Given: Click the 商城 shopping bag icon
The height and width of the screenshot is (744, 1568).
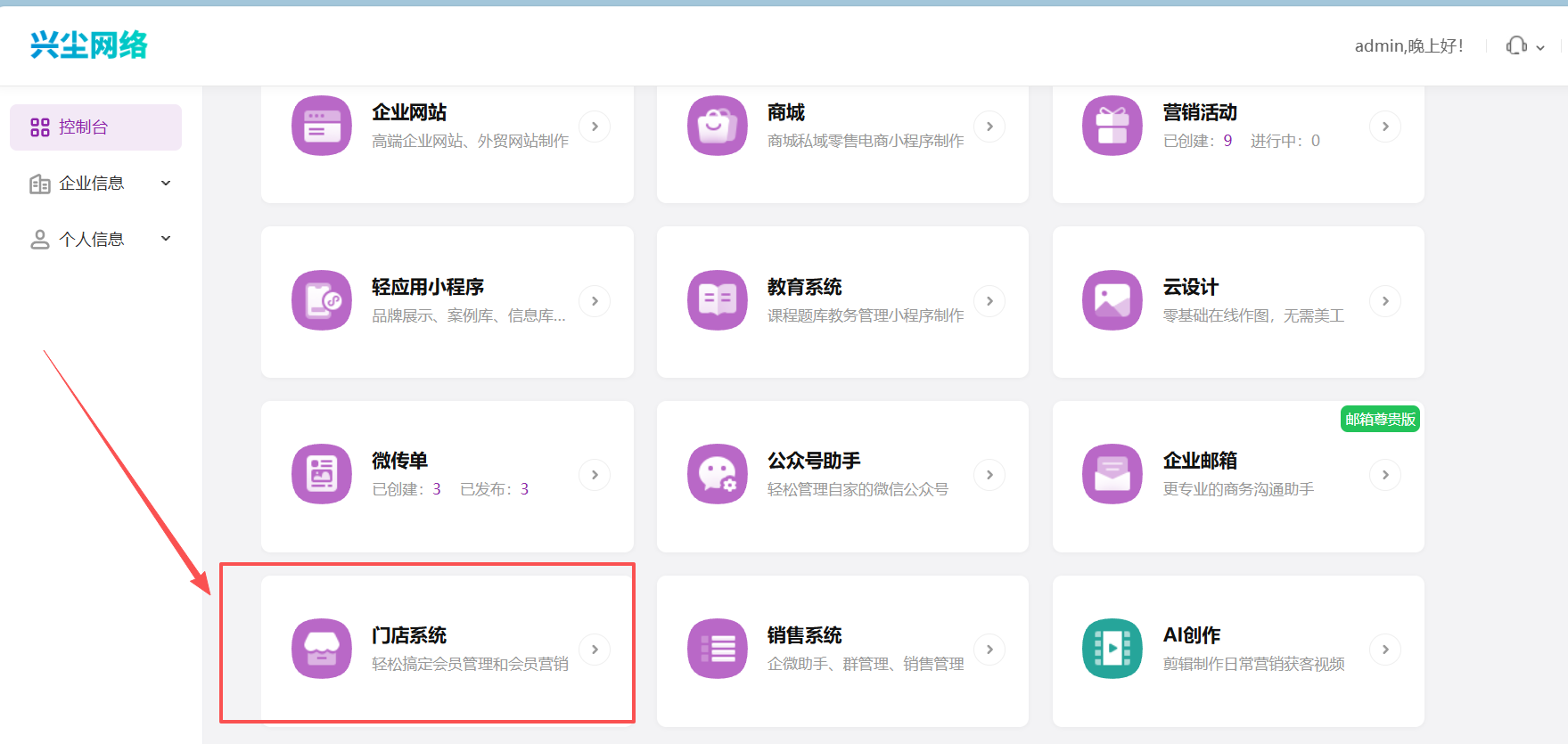Looking at the screenshot, I should pyautogui.click(x=717, y=126).
